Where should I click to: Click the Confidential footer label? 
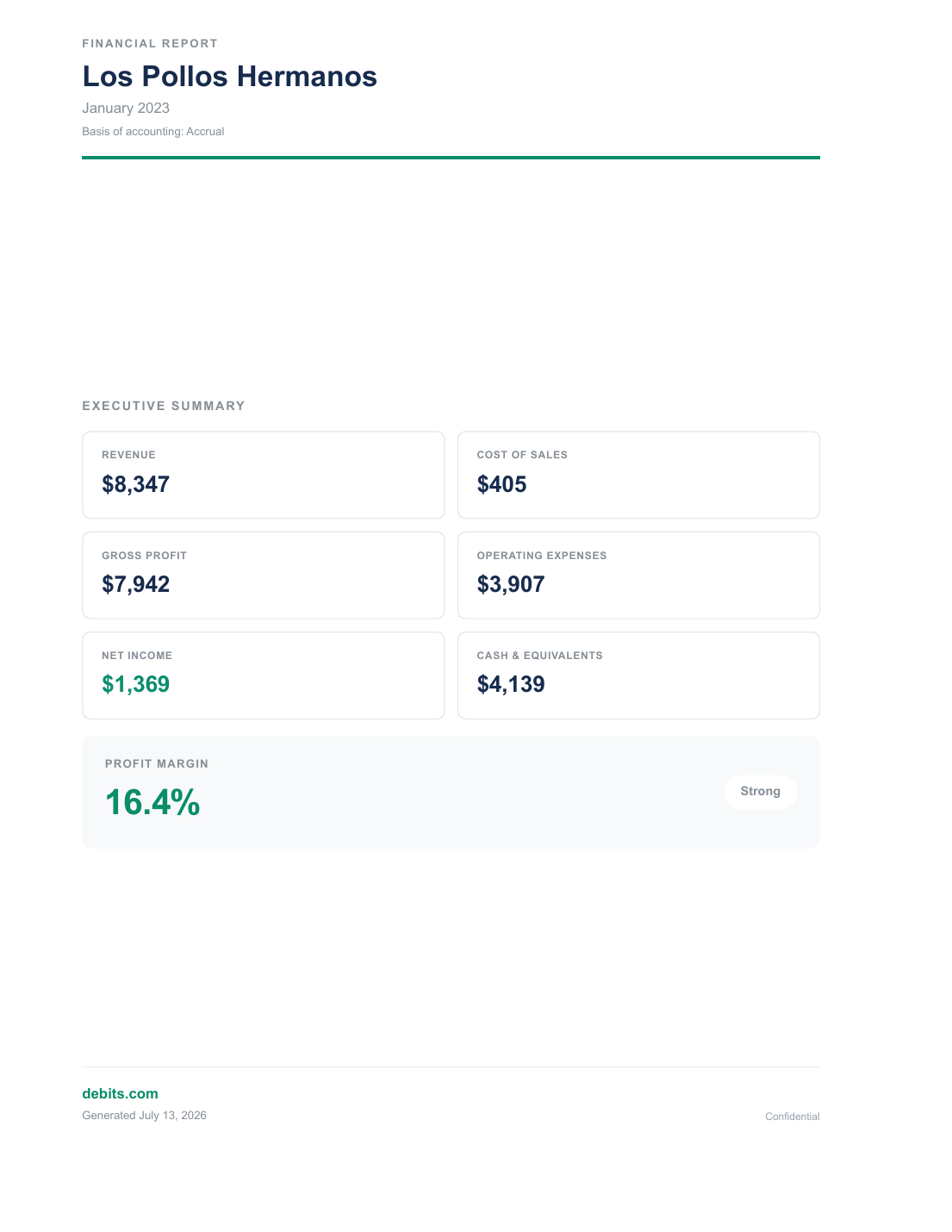tap(793, 1117)
